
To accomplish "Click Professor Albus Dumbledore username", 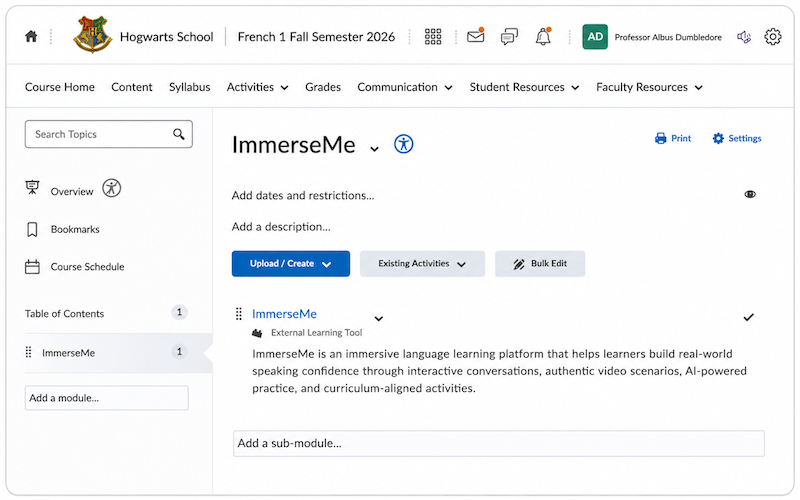I will point(668,37).
